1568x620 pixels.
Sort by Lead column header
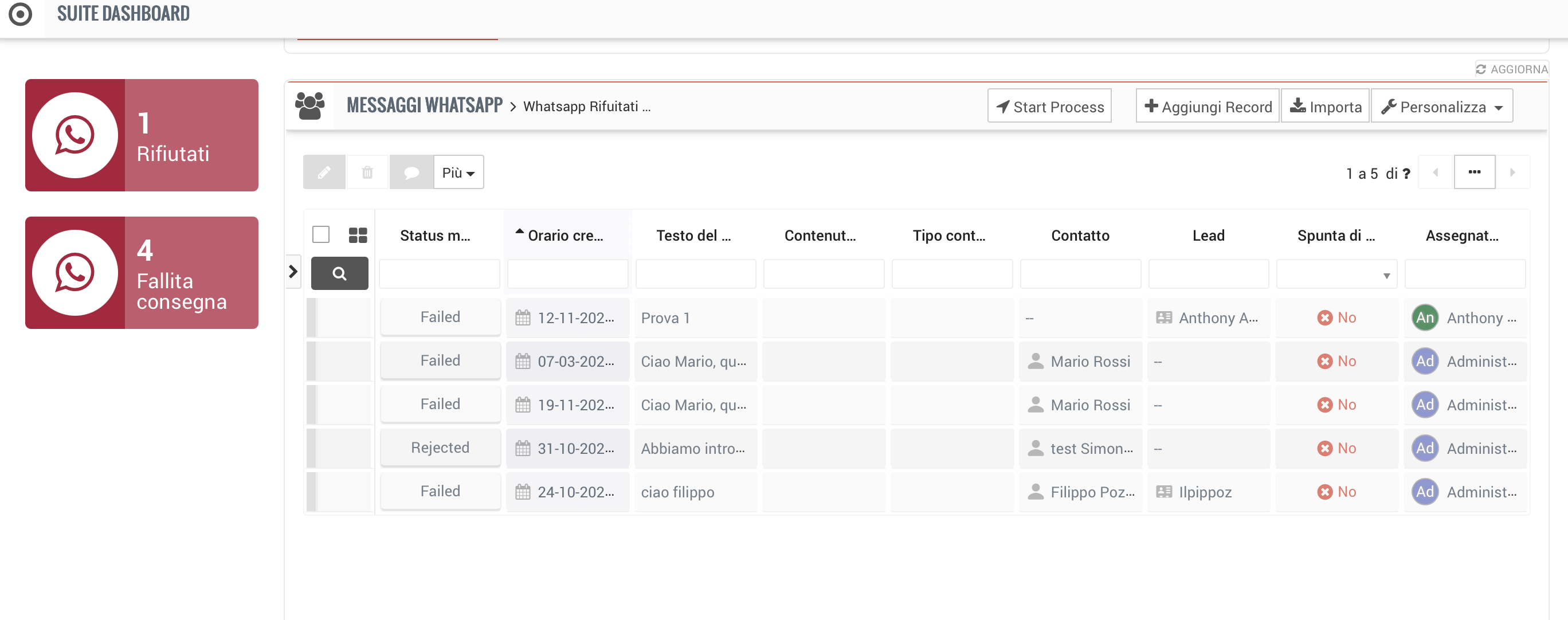click(1208, 236)
